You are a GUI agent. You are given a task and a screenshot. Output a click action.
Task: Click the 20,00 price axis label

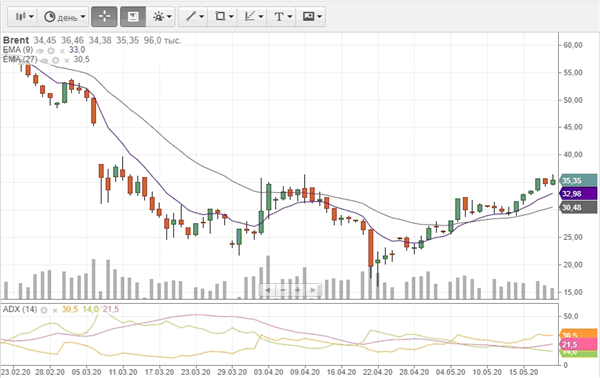[x=573, y=265]
